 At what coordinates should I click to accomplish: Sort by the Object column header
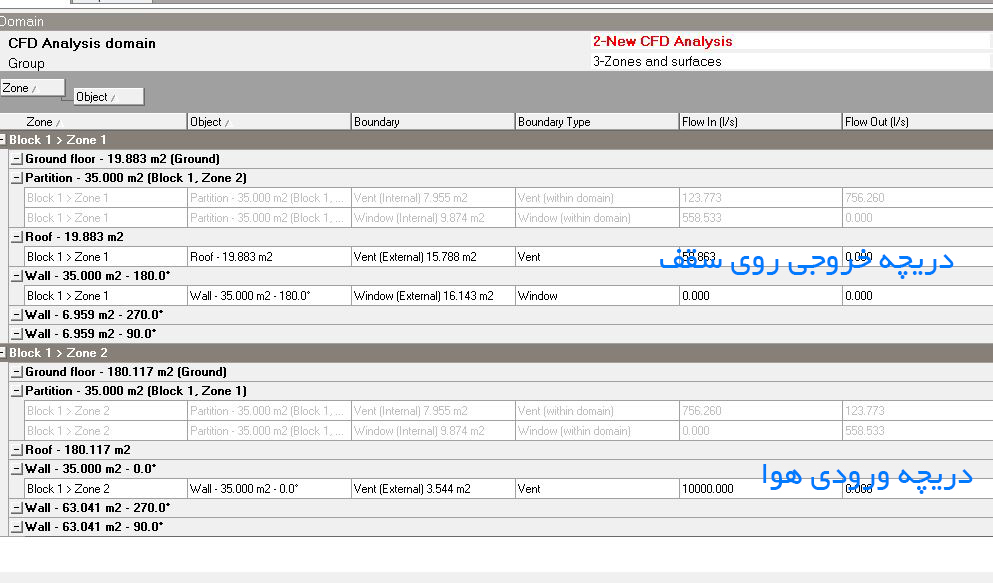coord(269,122)
